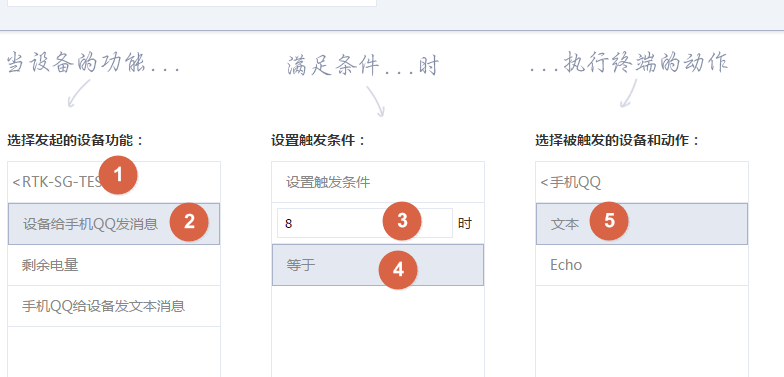784x377 pixels.
Task: Go back from the RTK-SG-TEST device header
Action: click(x=114, y=182)
